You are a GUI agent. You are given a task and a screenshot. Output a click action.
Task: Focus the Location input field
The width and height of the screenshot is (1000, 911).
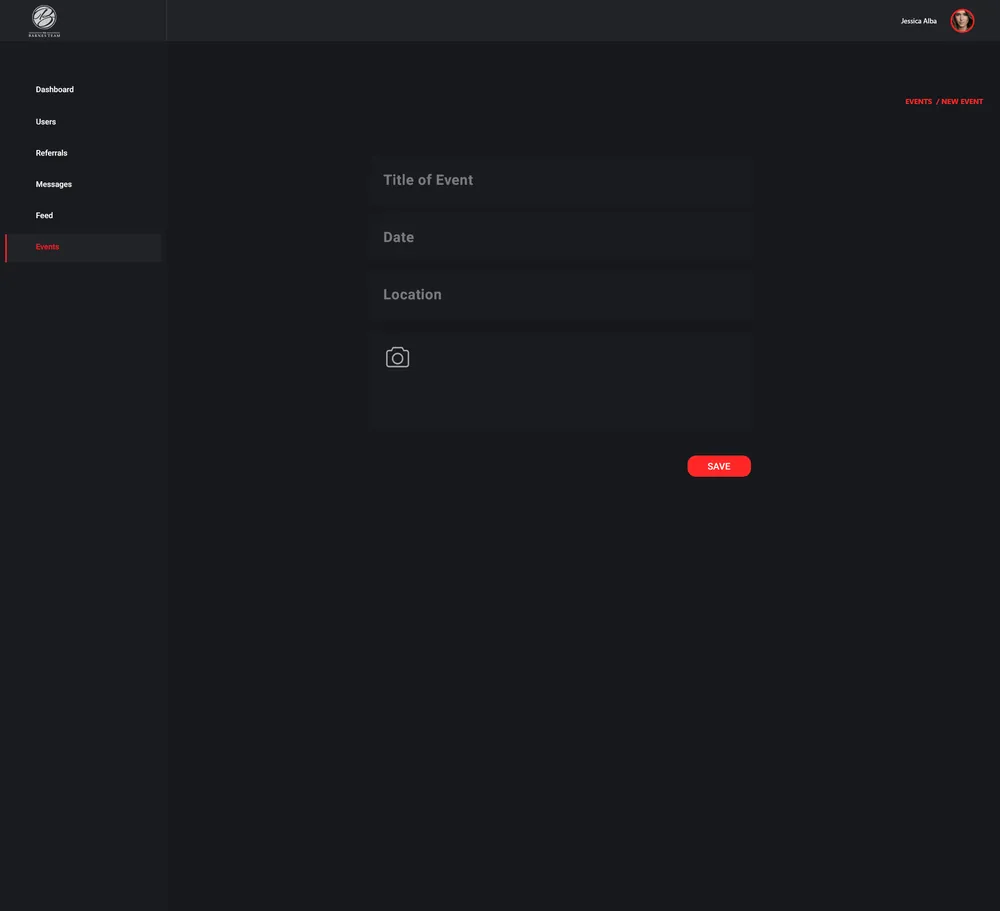[x=561, y=295]
